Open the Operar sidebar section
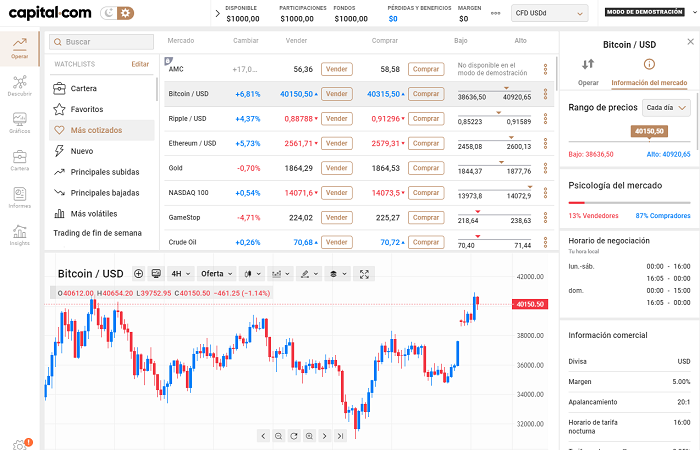Screen dimensions: 700x450 click(x=20, y=48)
